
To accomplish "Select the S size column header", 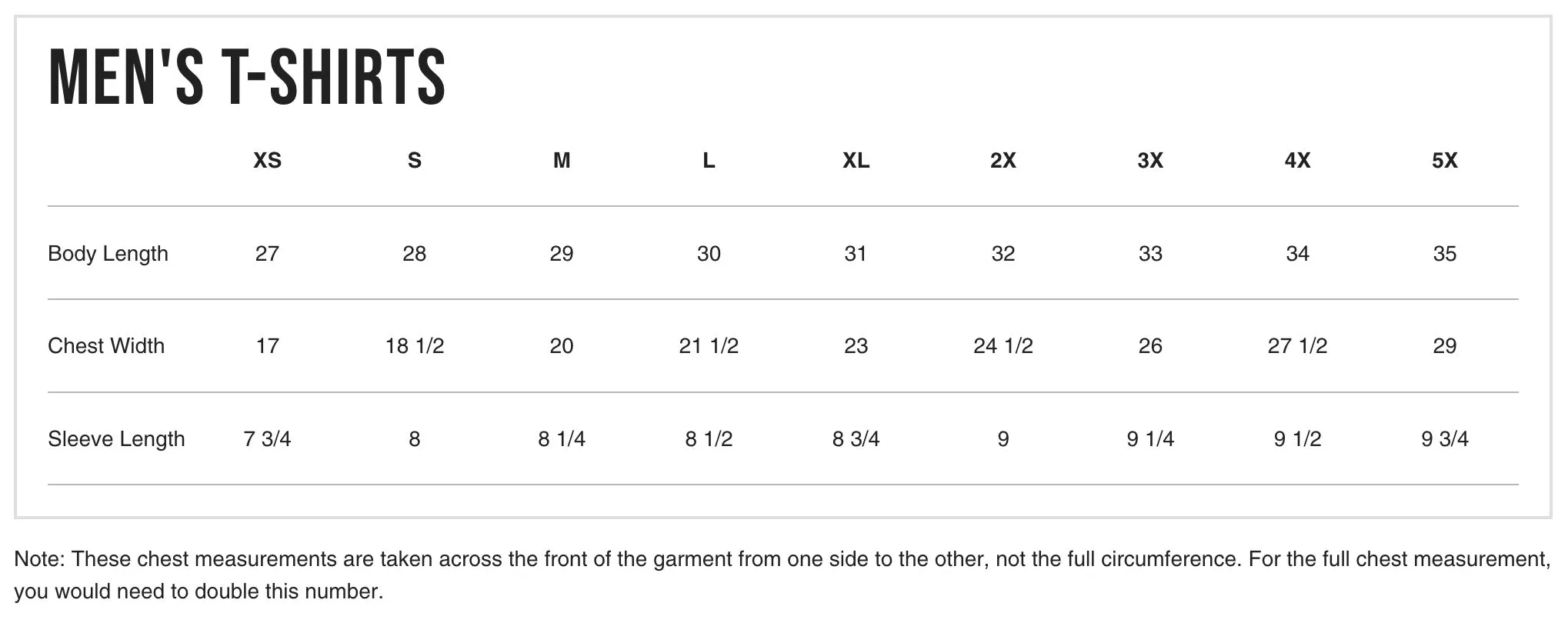I will 415,161.
